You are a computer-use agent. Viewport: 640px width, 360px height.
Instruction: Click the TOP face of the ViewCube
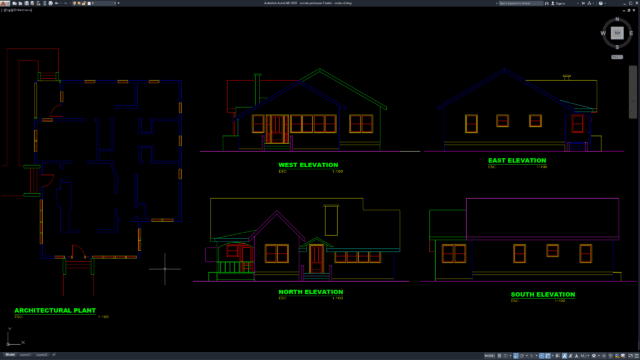[617, 33]
